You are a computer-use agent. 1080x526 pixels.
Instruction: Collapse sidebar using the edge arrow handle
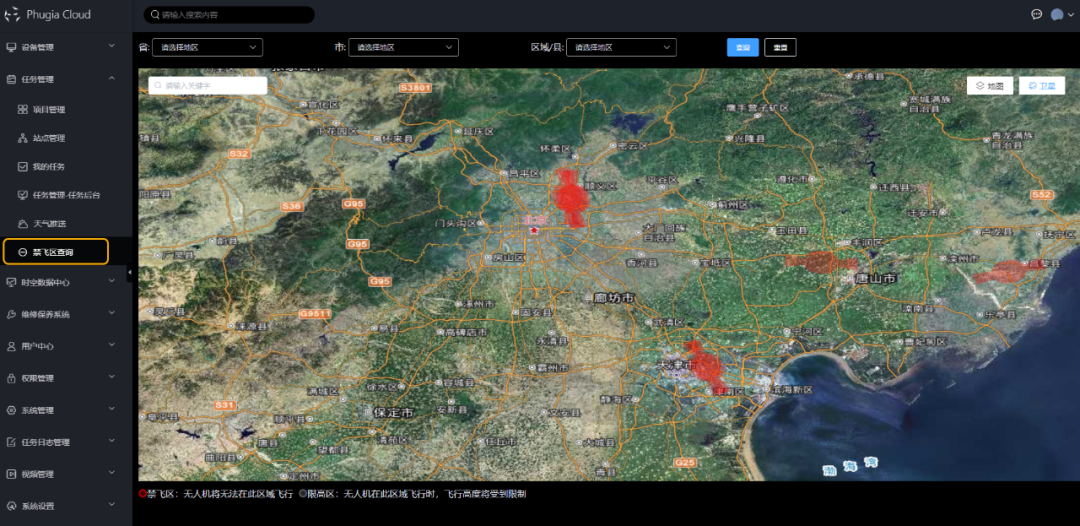coord(129,274)
